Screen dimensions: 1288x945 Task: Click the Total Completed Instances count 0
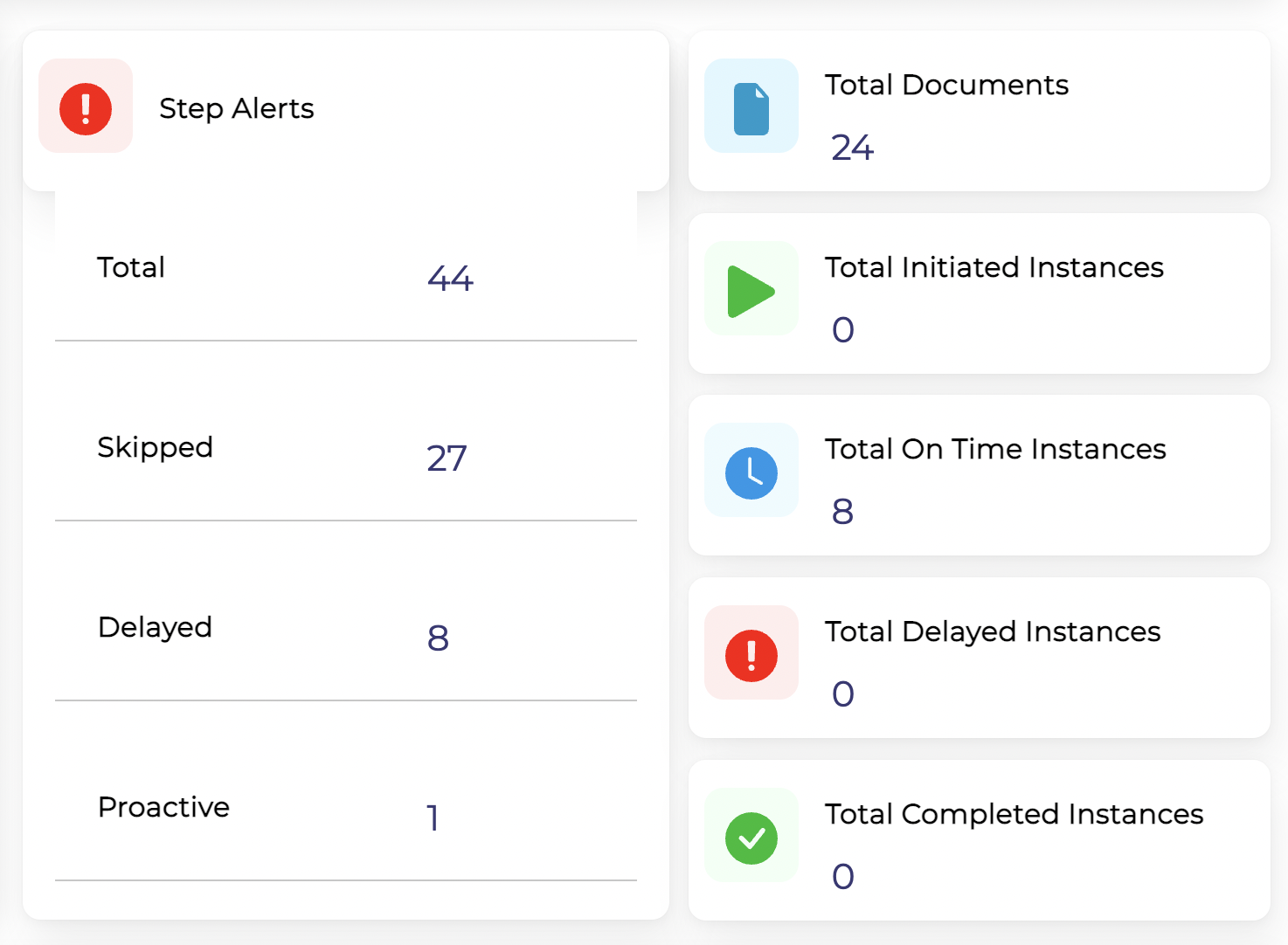tap(843, 877)
